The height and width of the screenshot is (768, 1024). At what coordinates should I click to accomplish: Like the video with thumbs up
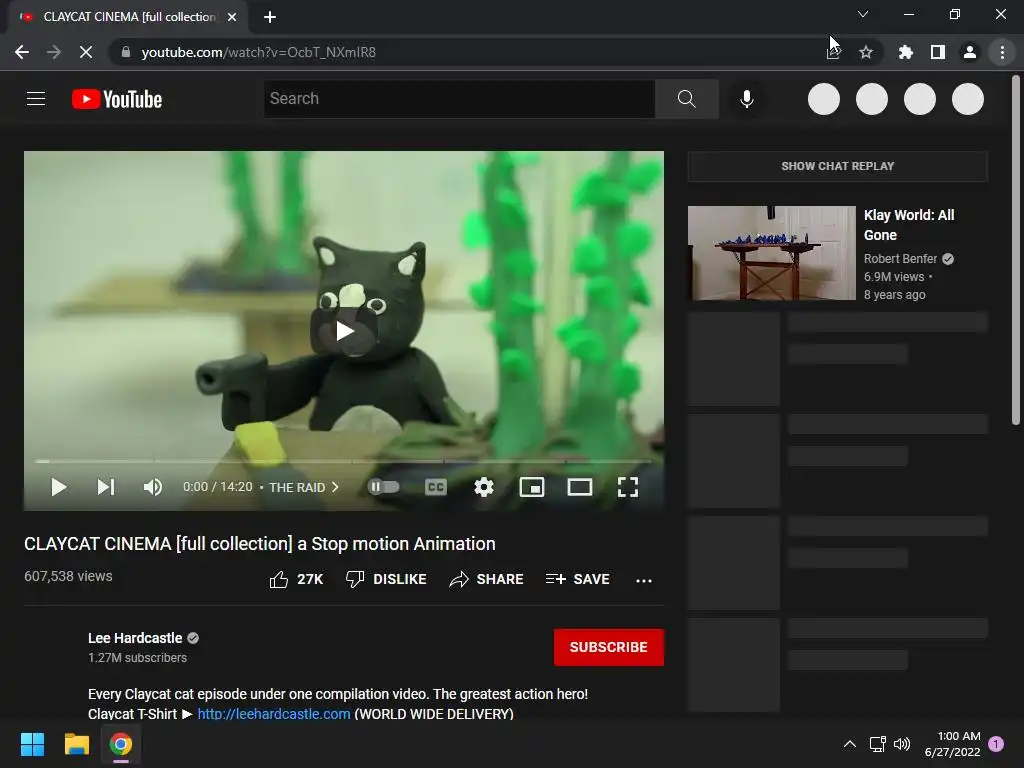point(296,579)
